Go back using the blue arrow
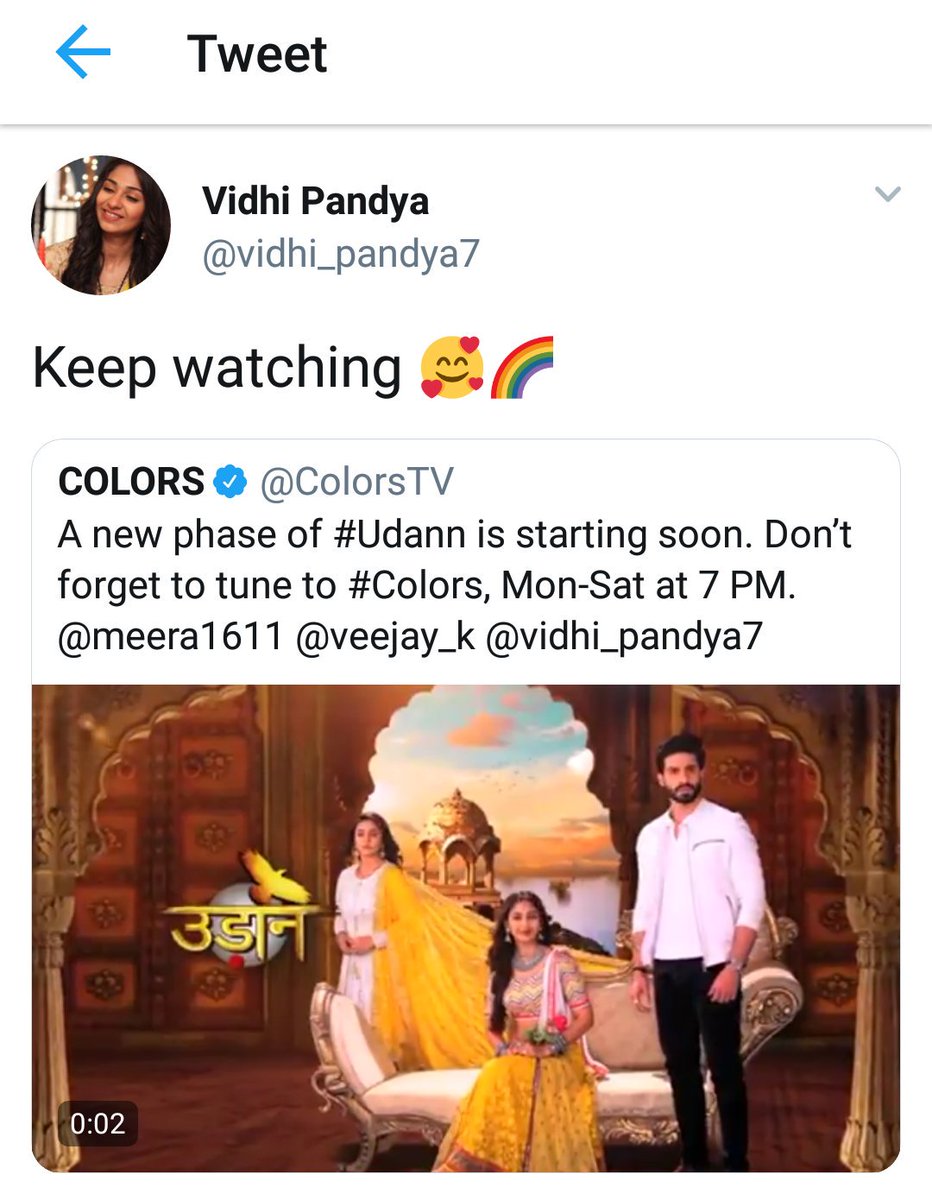 [x=82, y=53]
